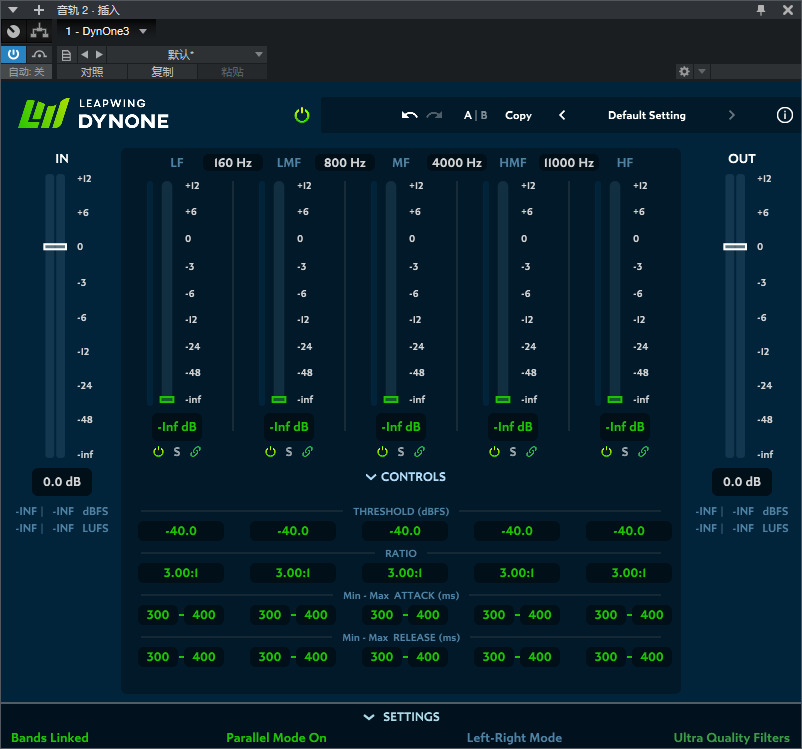Go to next preset with right chevron
802x749 pixels.
coord(731,115)
